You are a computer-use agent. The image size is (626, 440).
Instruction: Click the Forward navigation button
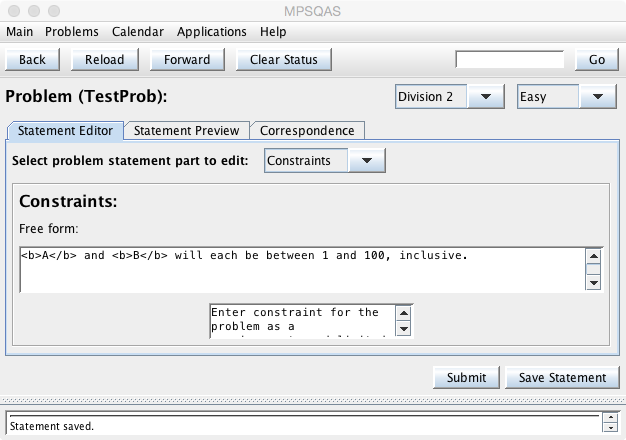tap(187, 59)
